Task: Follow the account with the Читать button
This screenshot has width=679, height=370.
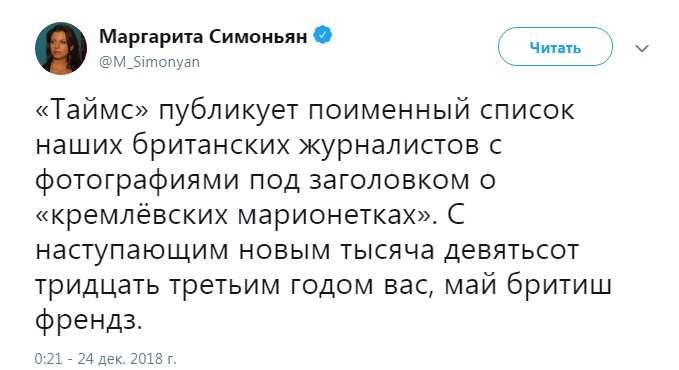Action: pos(555,47)
